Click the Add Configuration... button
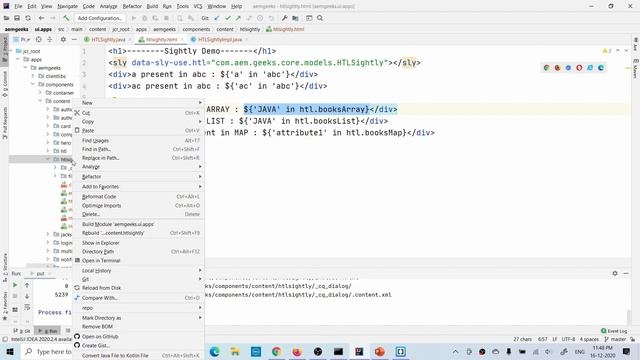 click(100, 18)
